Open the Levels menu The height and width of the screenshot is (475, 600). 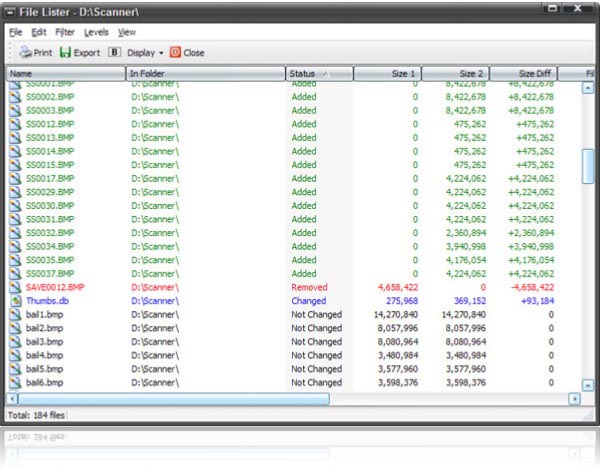96,32
